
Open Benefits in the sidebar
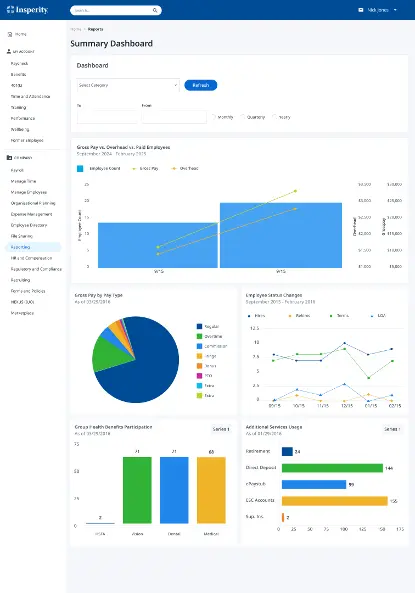pyautogui.click(x=19, y=75)
